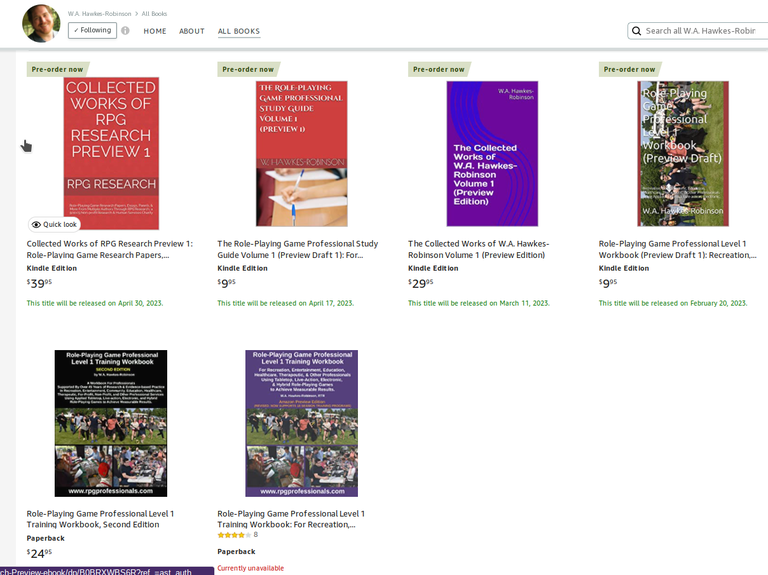The height and width of the screenshot is (575, 768).
Task: Click the info icon beside Following
Action: coord(125,30)
